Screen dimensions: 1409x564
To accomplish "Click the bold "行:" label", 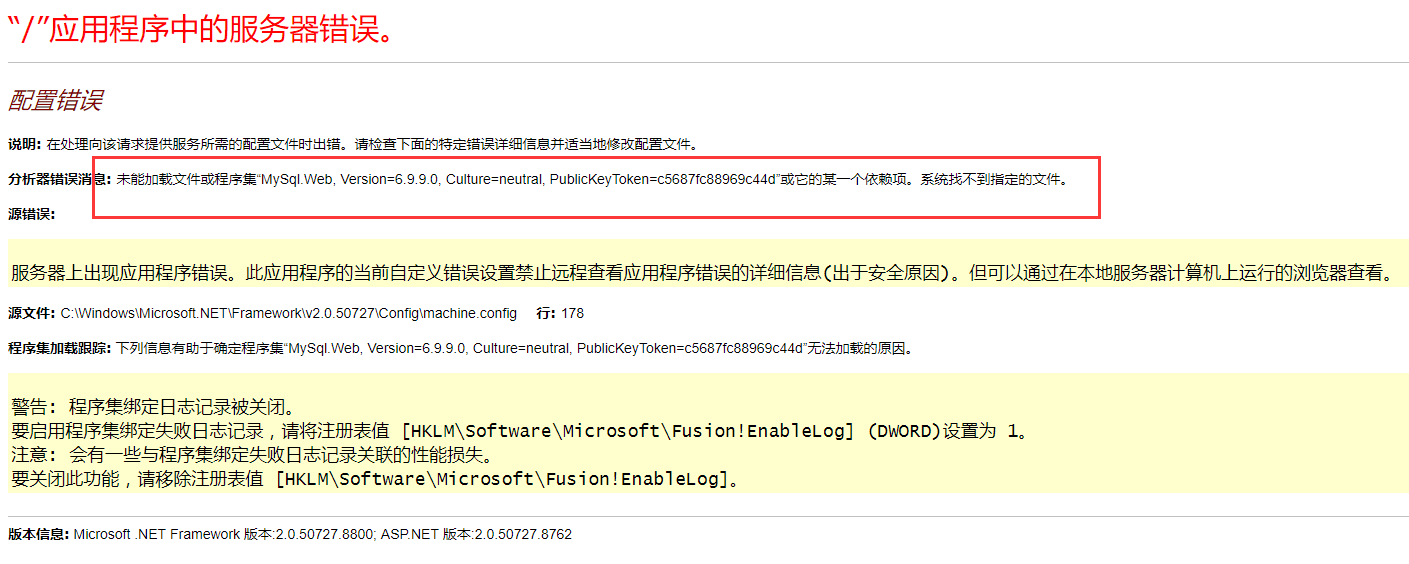I will (546, 313).
